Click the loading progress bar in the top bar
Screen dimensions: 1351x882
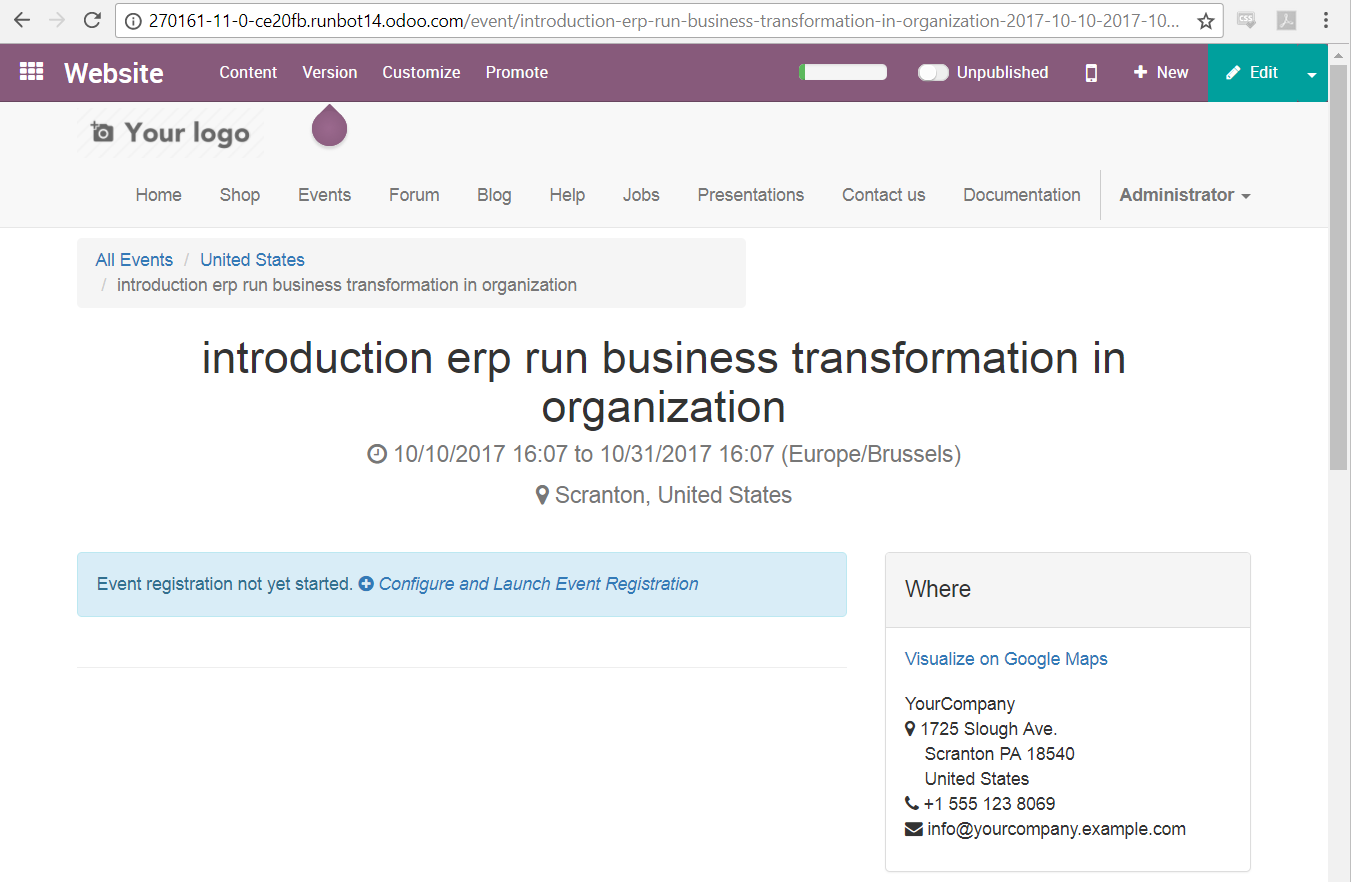point(842,72)
